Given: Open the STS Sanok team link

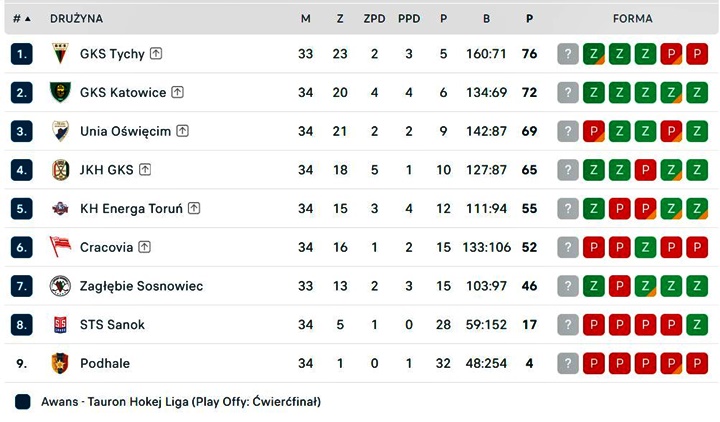Looking at the screenshot, I should (112, 325).
